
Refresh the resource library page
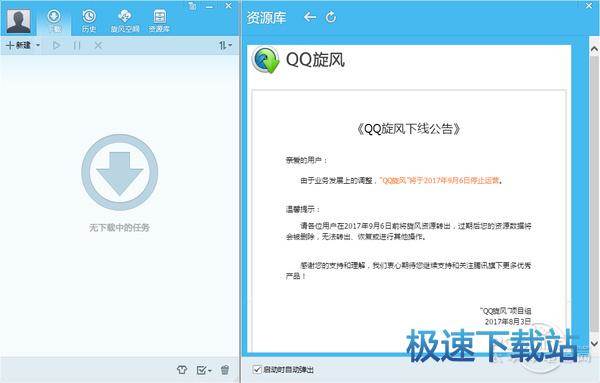[x=331, y=17]
